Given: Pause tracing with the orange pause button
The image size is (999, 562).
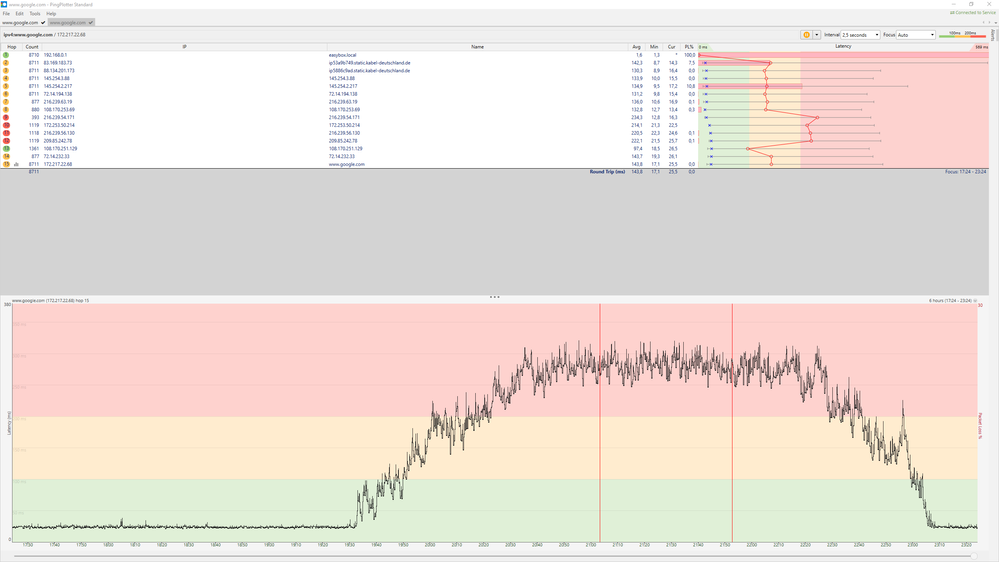Looking at the screenshot, I should 806,35.
